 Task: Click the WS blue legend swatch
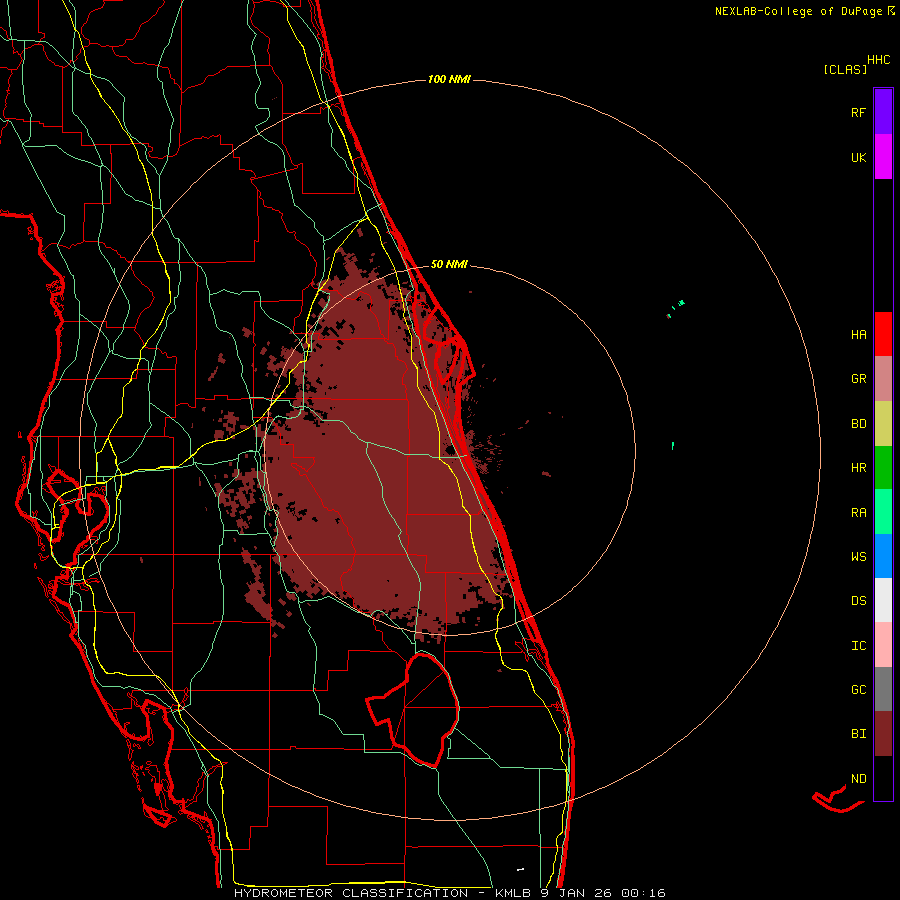point(883,556)
